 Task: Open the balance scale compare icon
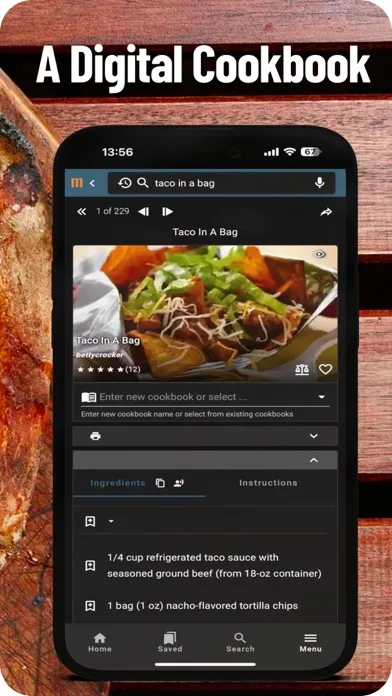pyautogui.click(x=302, y=369)
